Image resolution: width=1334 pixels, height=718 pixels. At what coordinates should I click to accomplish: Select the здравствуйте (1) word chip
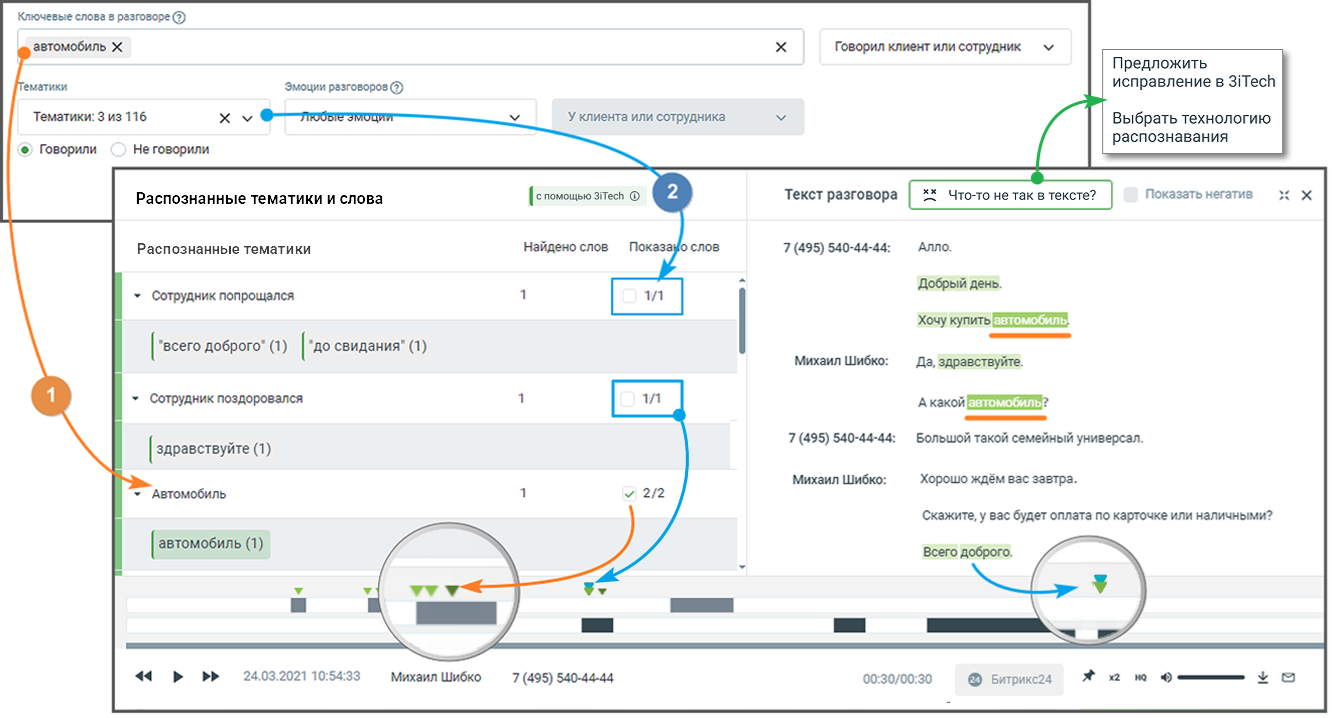[213, 449]
